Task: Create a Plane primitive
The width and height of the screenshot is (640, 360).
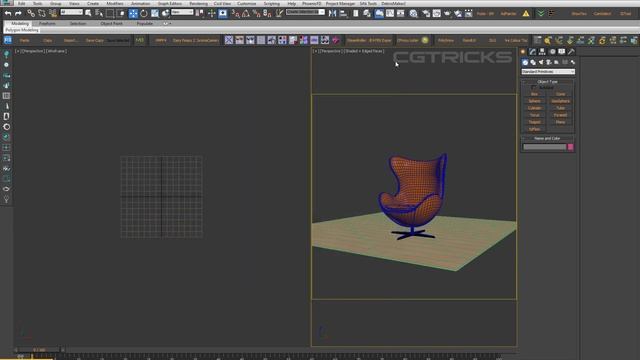Action: point(560,122)
